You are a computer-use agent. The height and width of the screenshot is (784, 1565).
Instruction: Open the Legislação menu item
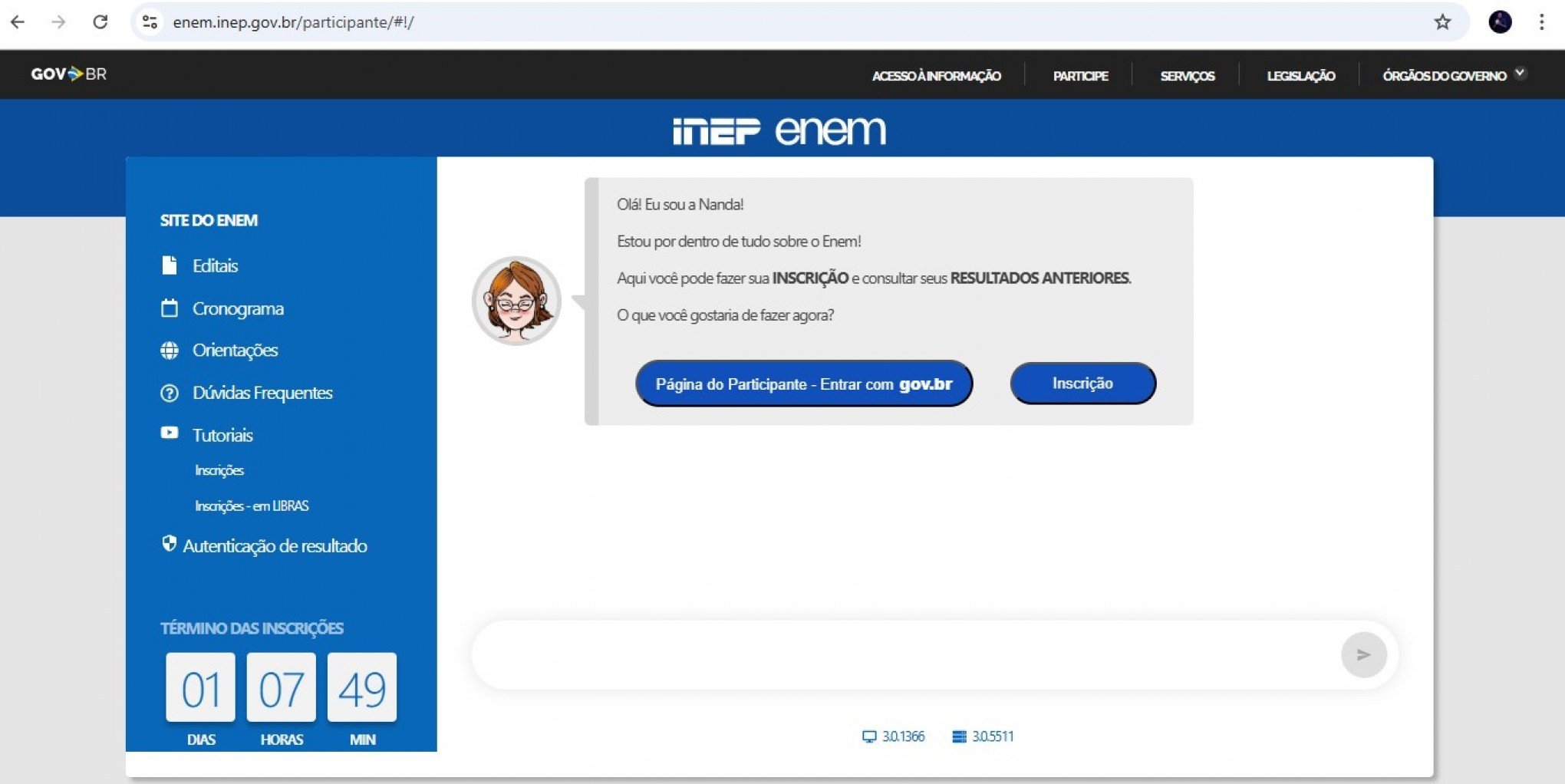[1301, 76]
